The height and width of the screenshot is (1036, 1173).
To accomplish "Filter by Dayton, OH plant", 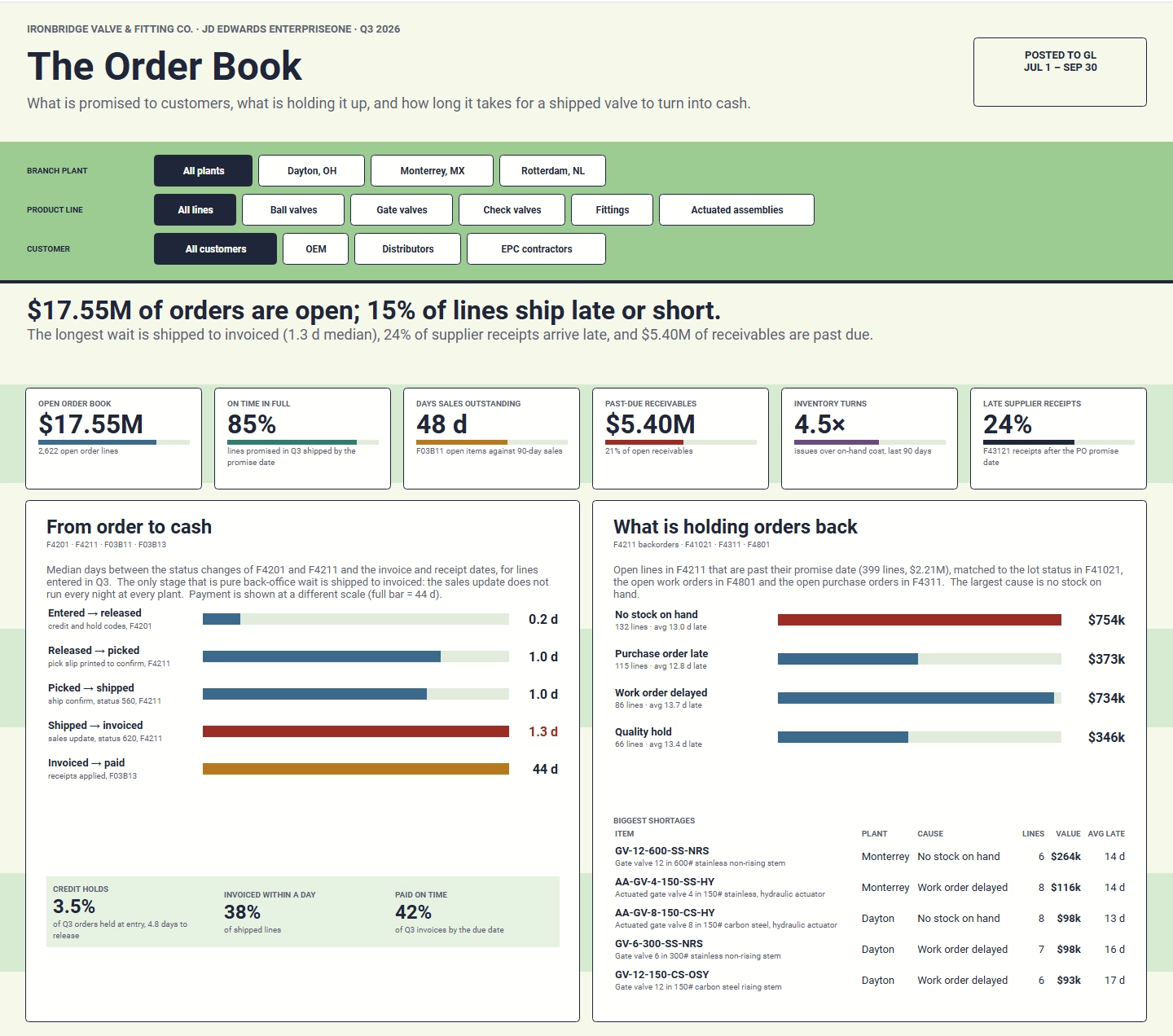I will point(311,171).
